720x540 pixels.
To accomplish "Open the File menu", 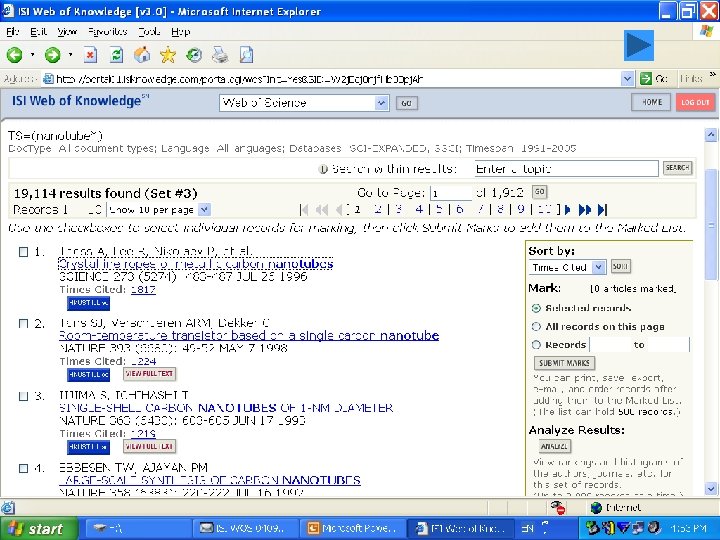I will (x=13, y=32).
